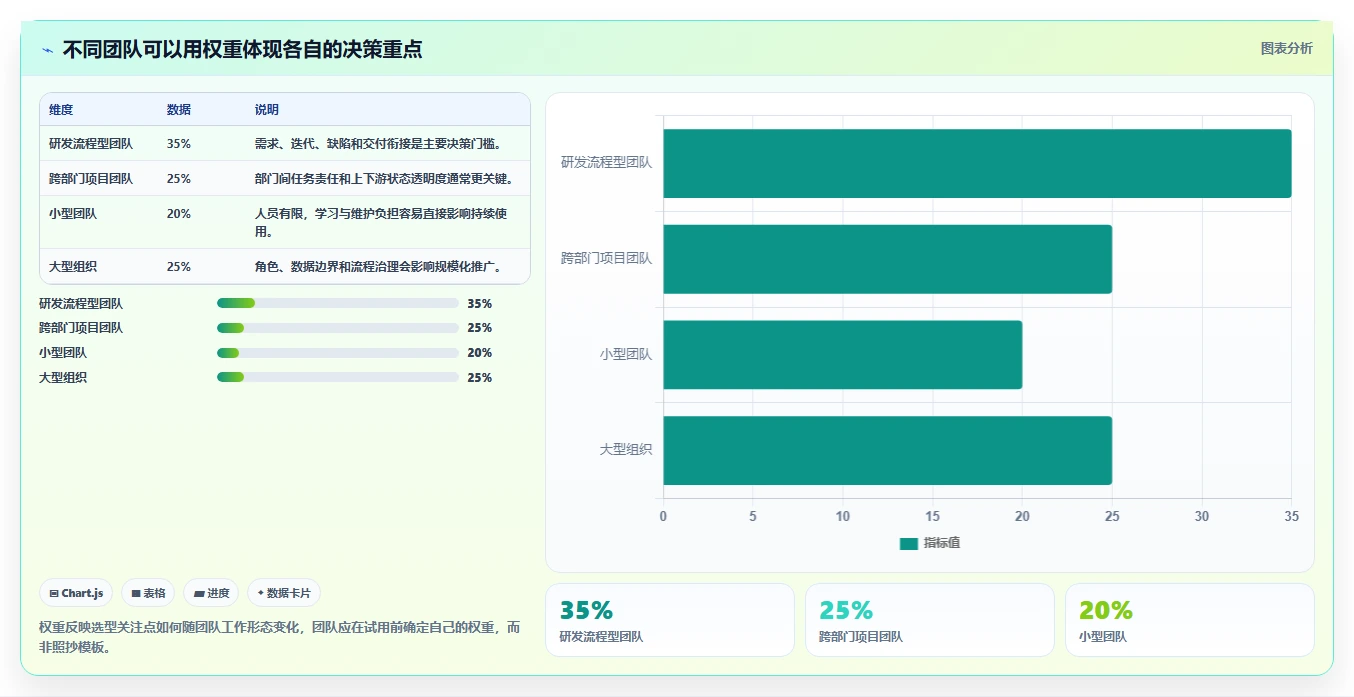Toggle the 指标值 legend color box
The width and height of the screenshot is (1354, 697).
[908, 543]
